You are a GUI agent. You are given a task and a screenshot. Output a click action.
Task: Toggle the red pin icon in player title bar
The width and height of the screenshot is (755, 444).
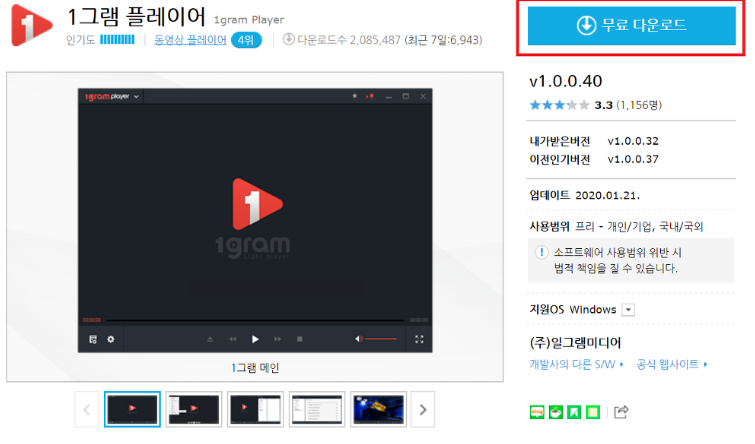pyautogui.click(x=370, y=96)
